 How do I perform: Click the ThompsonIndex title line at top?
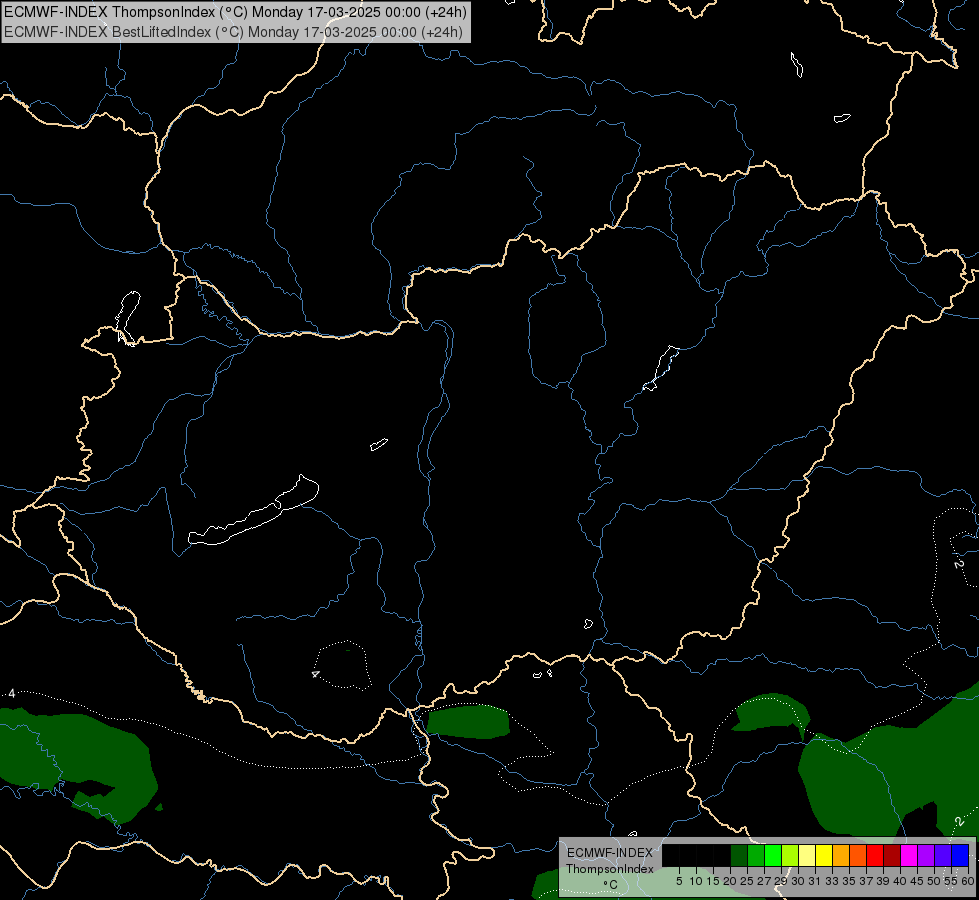[235, 12]
